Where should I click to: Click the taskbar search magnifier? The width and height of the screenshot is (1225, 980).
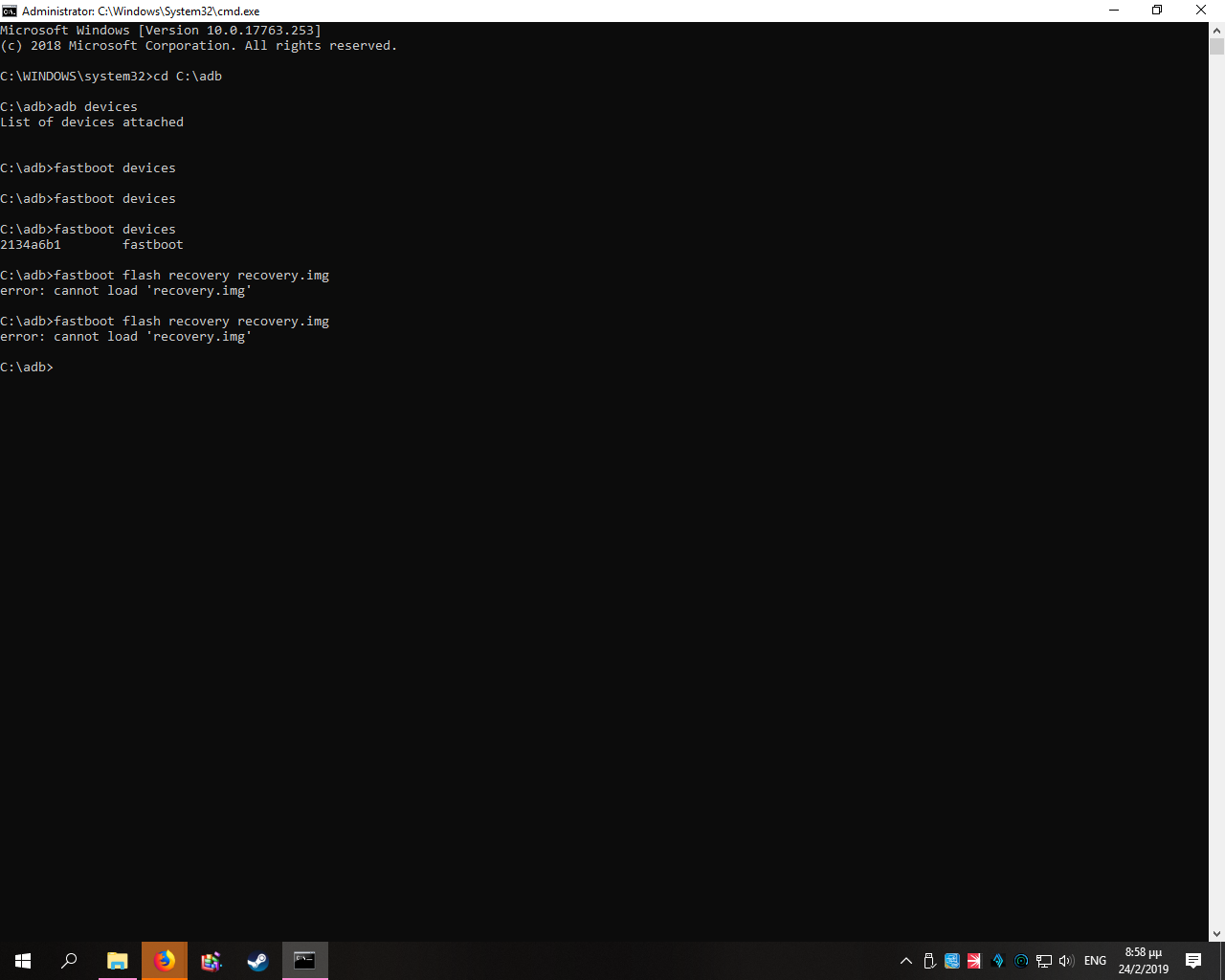pos(69,961)
